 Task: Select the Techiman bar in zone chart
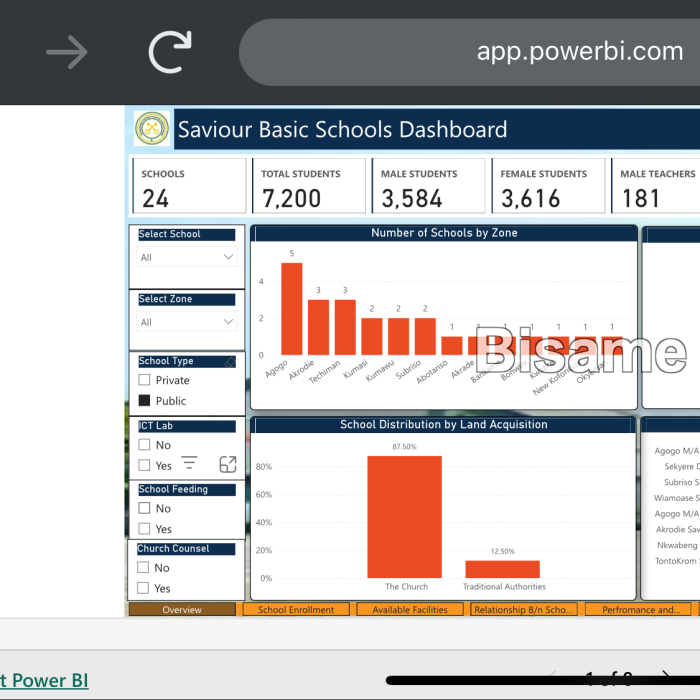(x=345, y=327)
